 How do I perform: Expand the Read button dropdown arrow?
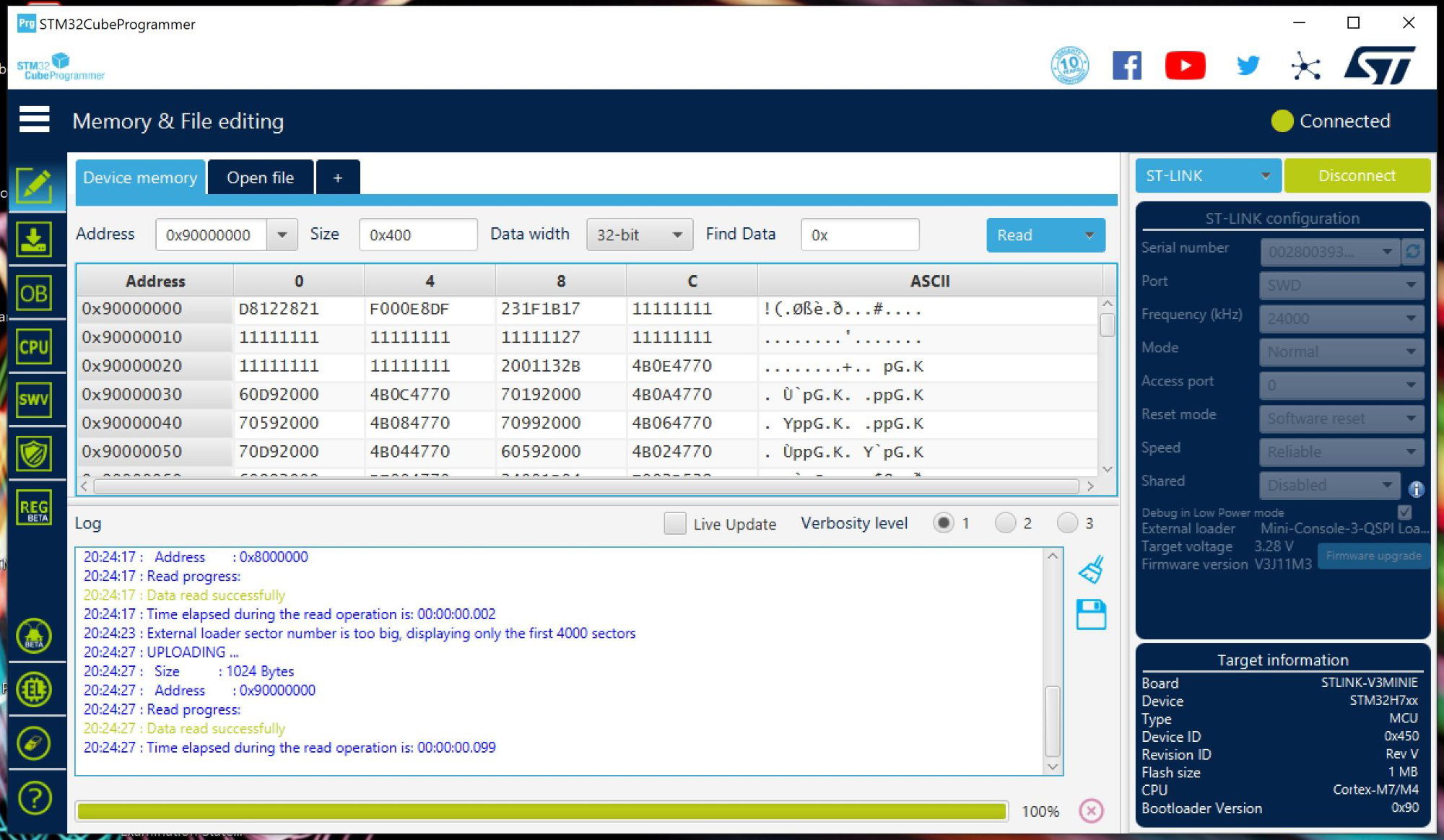[1089, 235]
